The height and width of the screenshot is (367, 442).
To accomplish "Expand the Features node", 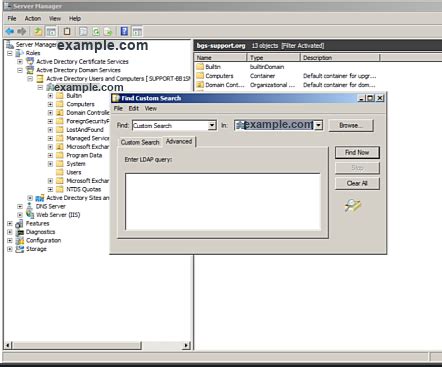I will point(10,223).
